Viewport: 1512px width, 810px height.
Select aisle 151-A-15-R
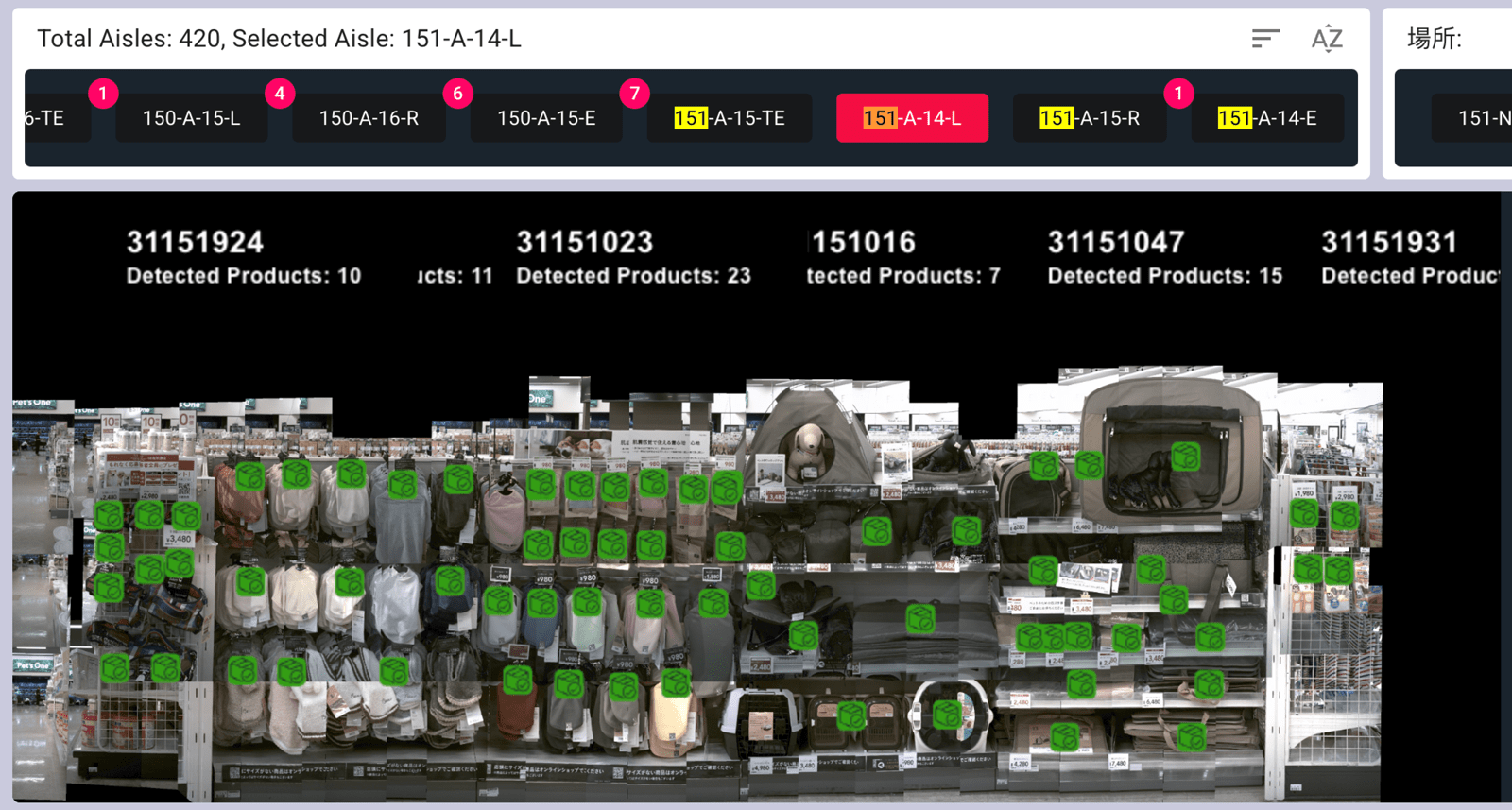(x=1090, y=118)
